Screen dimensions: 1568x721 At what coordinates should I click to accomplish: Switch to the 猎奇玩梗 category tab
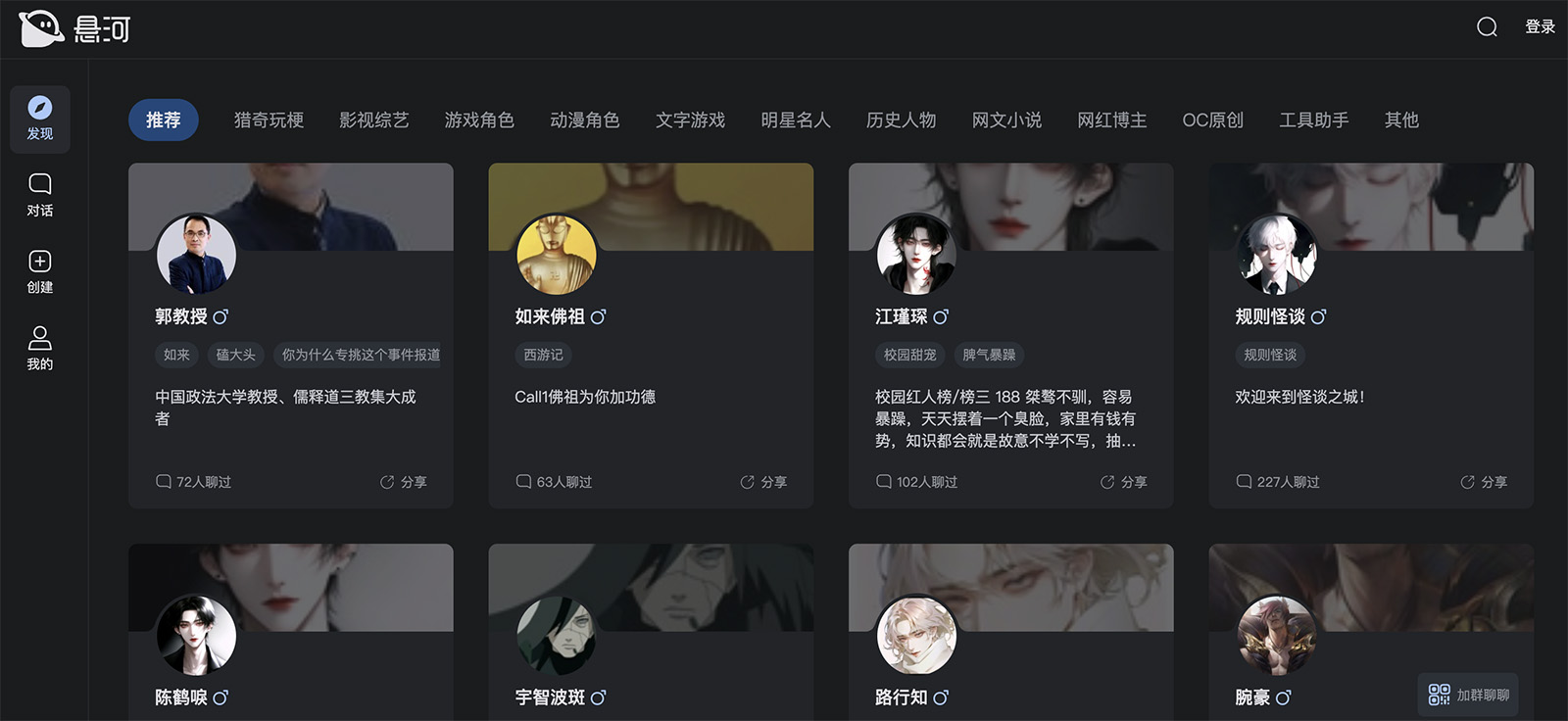[269, 120]
